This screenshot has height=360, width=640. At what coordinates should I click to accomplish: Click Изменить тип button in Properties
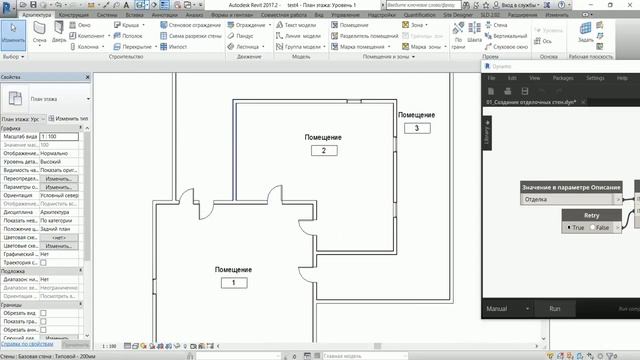coord(68,119)
